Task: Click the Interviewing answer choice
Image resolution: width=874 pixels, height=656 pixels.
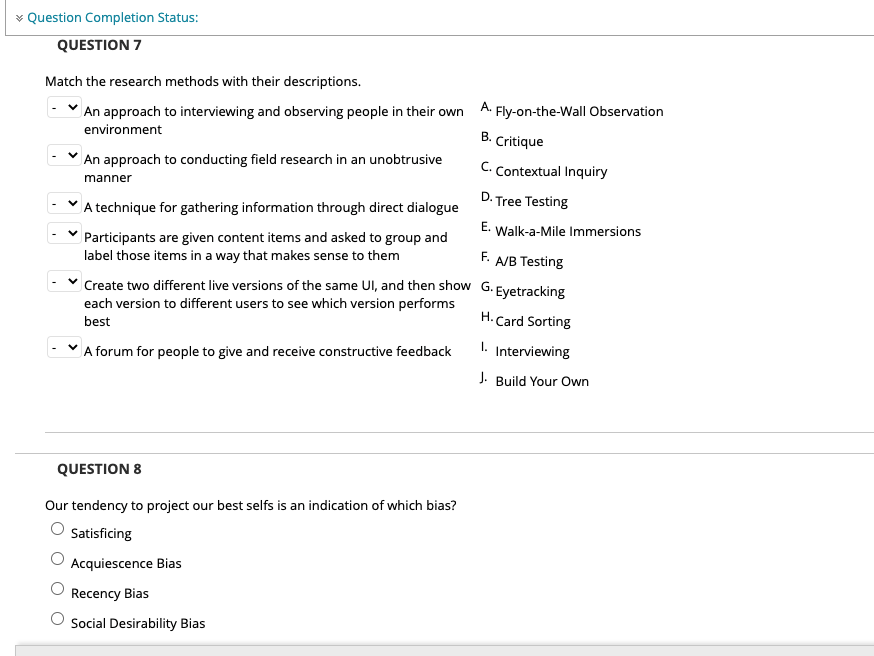Action: (x=532, y=351)
